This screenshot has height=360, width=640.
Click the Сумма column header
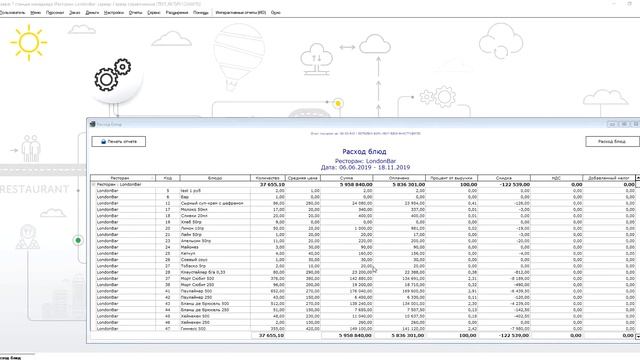pos(347,178)
